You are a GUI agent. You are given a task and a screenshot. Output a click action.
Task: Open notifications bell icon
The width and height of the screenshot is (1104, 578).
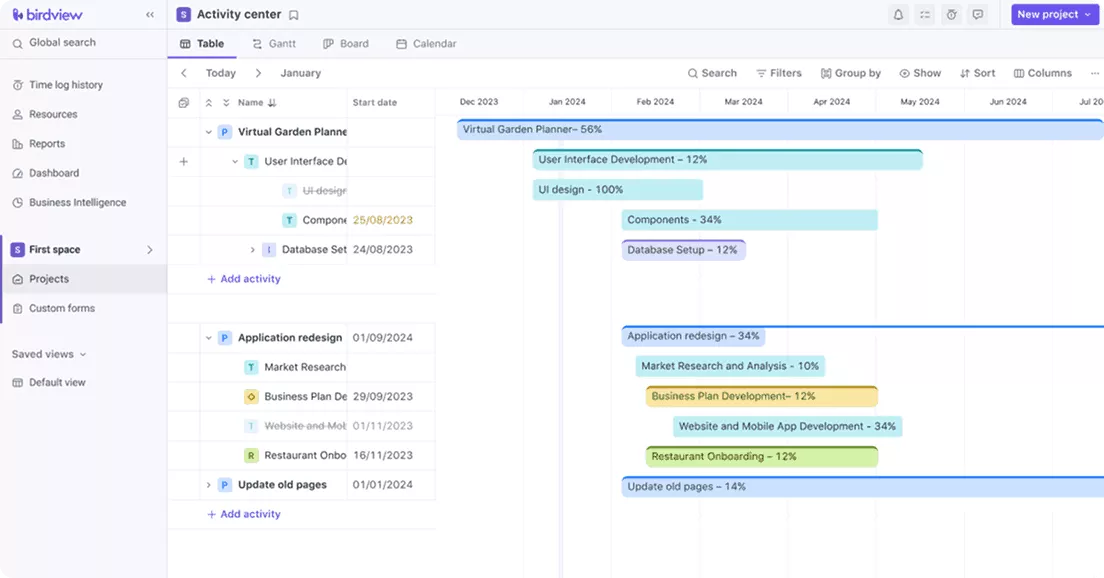pos(898,15)
